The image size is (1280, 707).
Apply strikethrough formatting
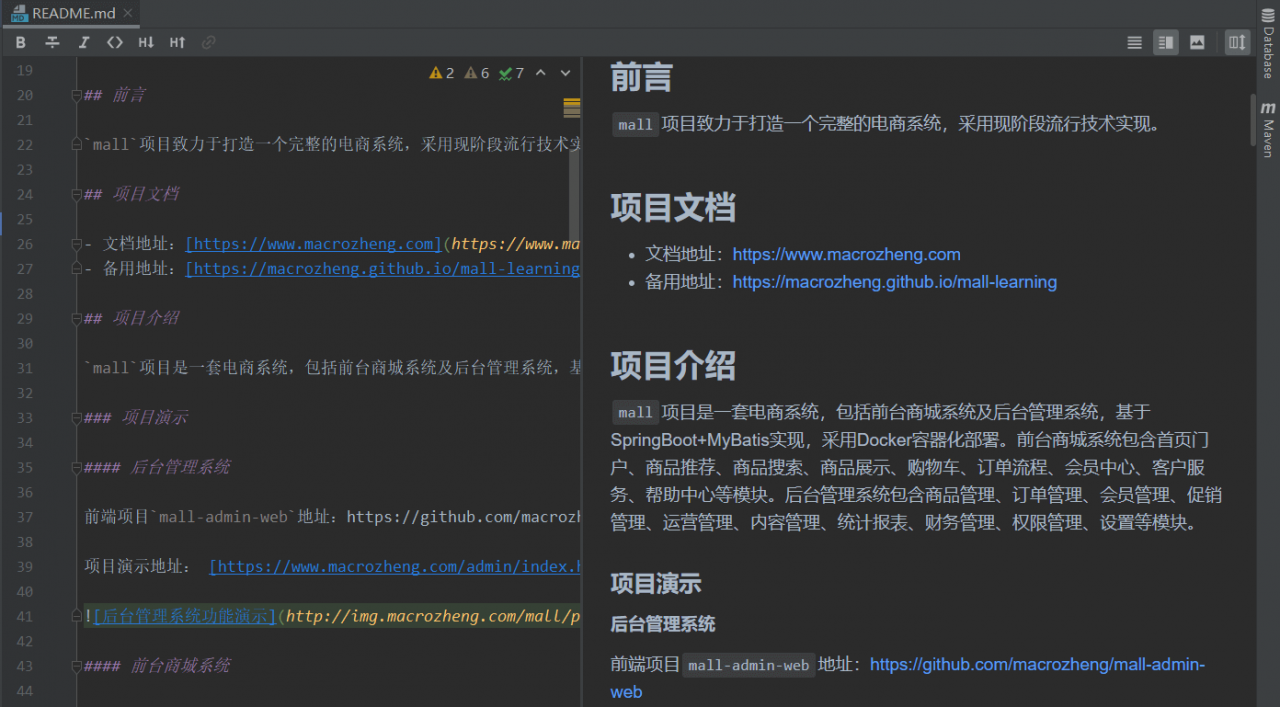[x=52, y=42]
